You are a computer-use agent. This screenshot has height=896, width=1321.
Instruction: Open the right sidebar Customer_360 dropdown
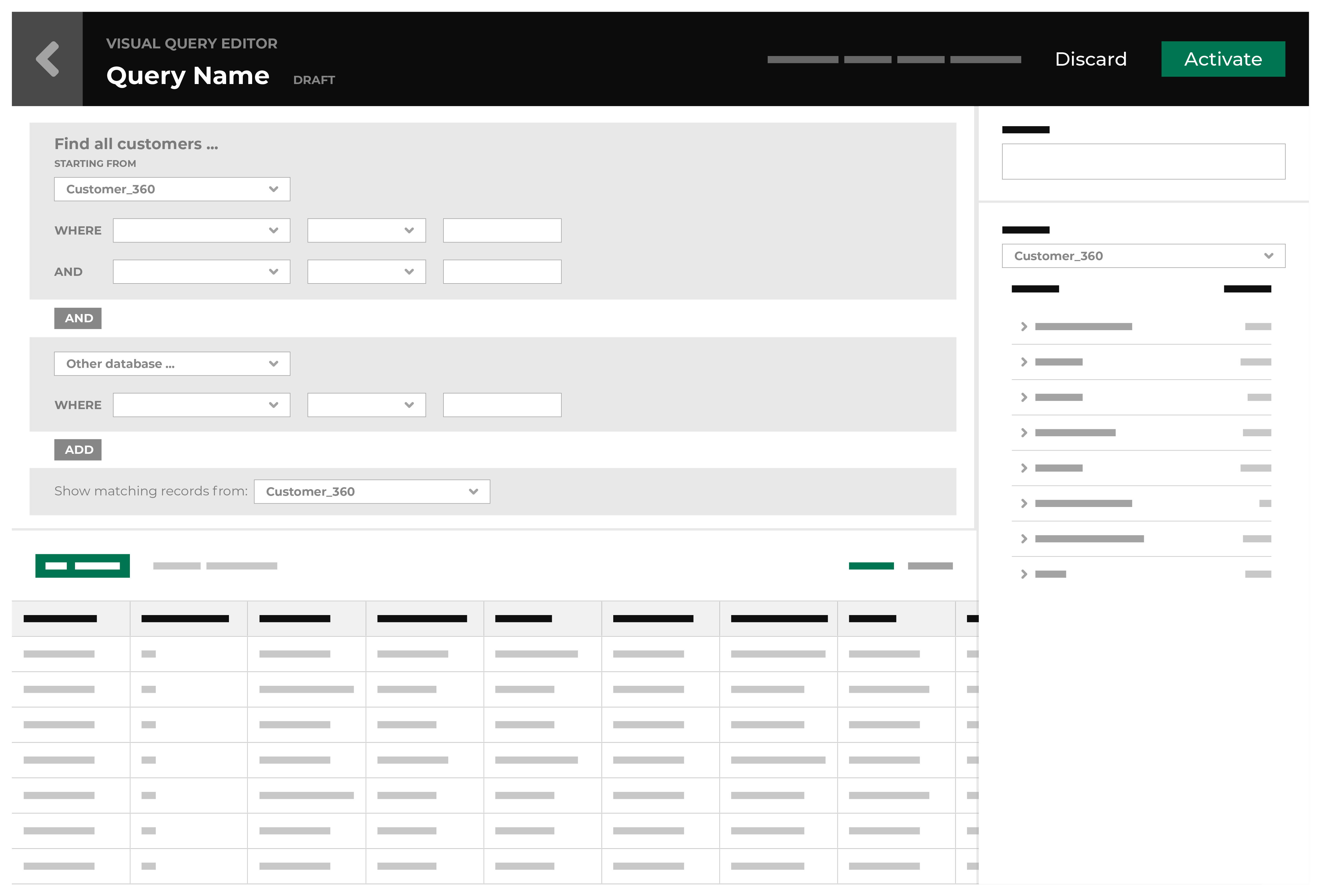point(1143,256)
